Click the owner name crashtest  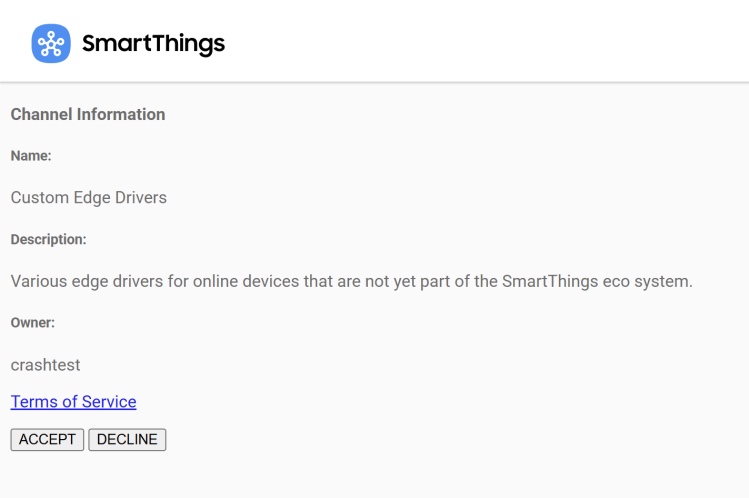(x=45, y=365)
